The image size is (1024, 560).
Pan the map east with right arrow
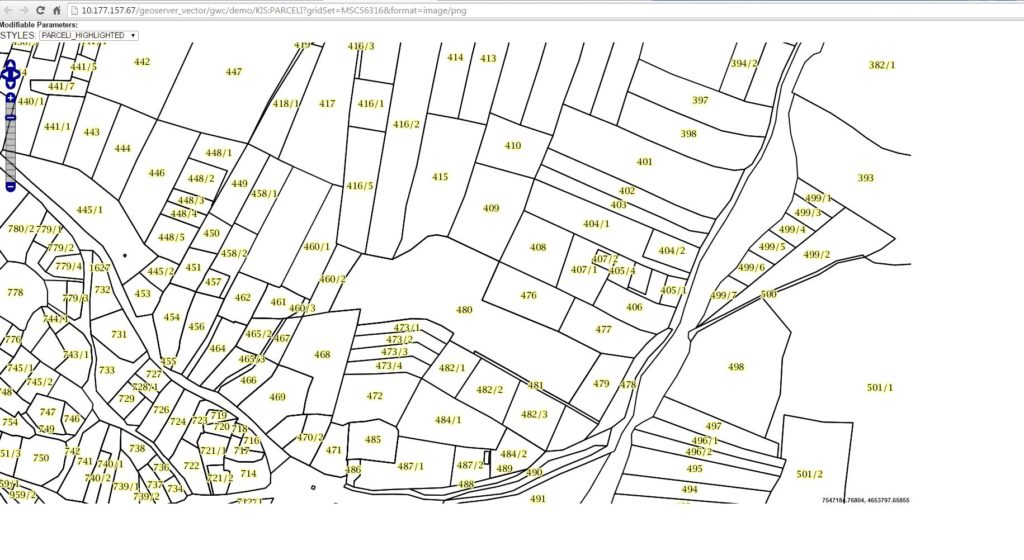pyautogui.click(x=17, y=73)
